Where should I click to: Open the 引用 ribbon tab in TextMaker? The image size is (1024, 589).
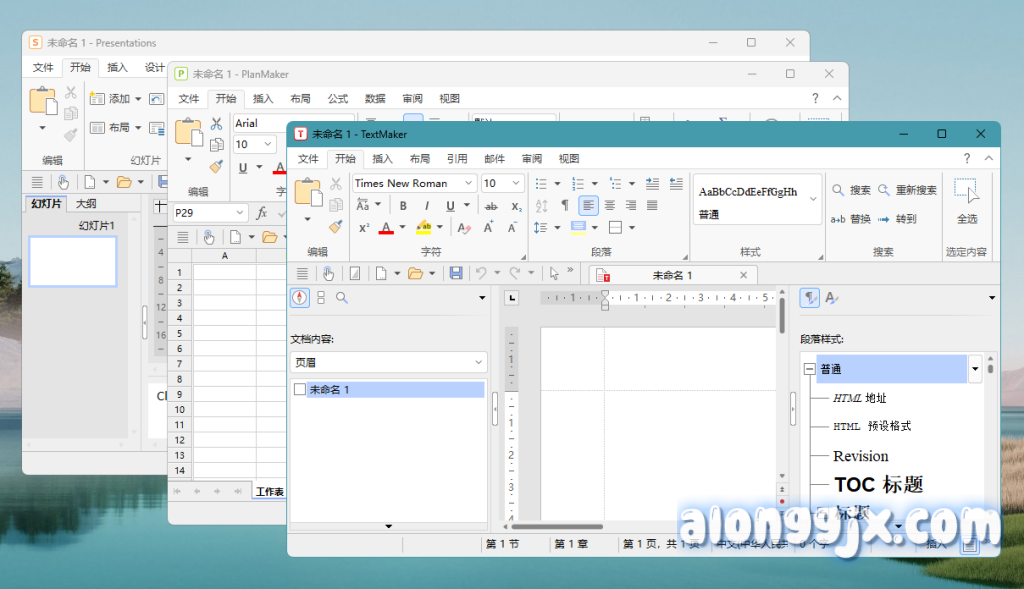tap(457, 158)
